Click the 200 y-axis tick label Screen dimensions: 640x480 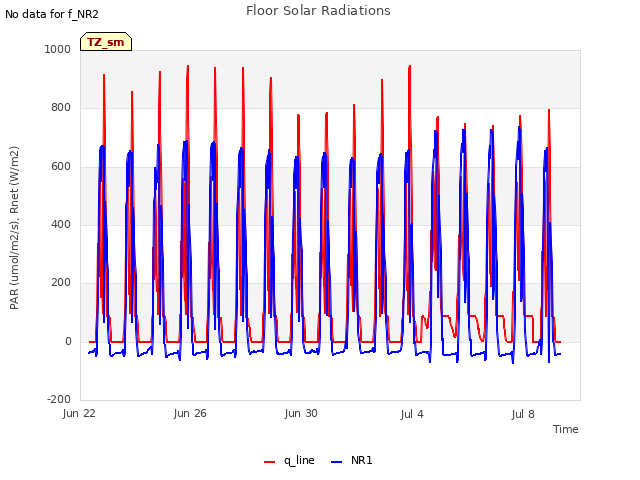[x=61, y=282]
